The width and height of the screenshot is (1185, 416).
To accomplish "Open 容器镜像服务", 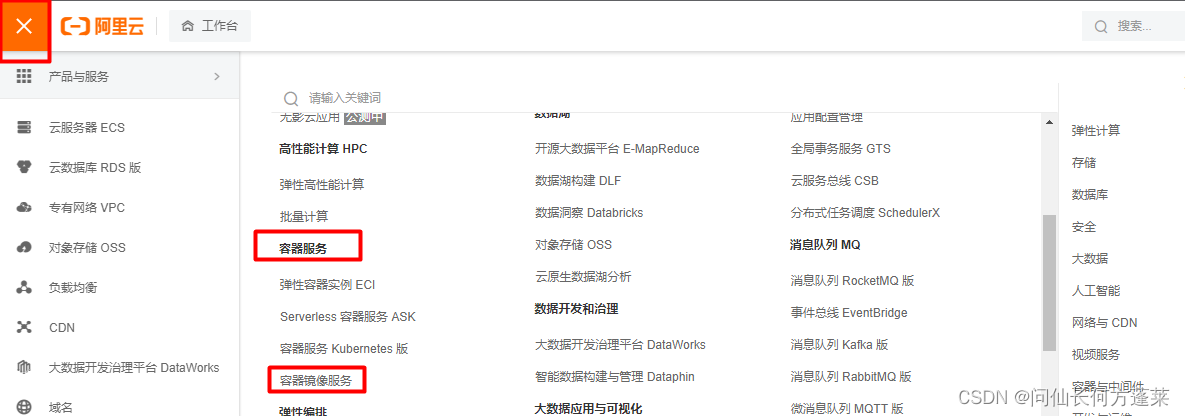I will pos(316,380).
